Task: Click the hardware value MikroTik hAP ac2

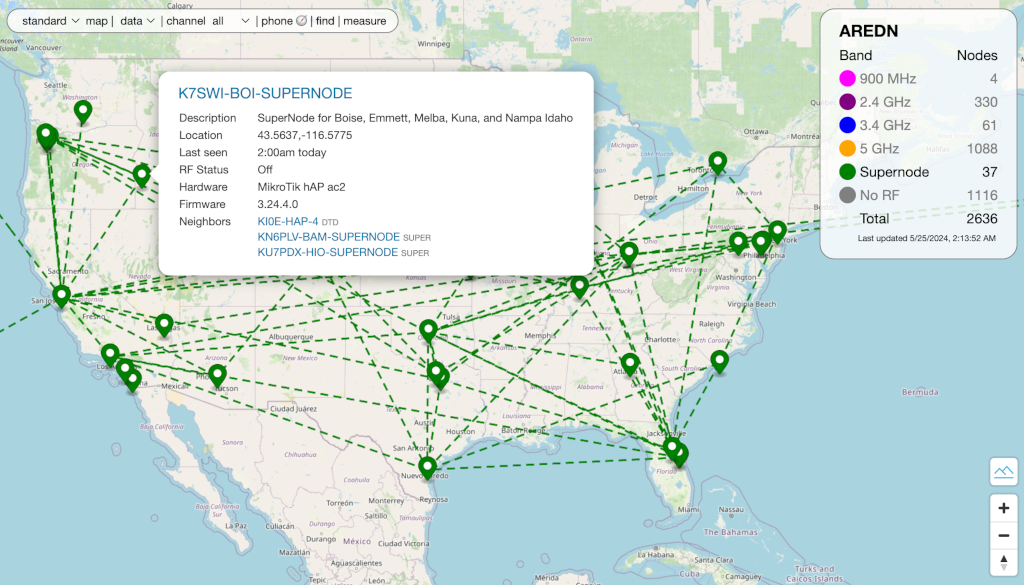Action: 301,187
